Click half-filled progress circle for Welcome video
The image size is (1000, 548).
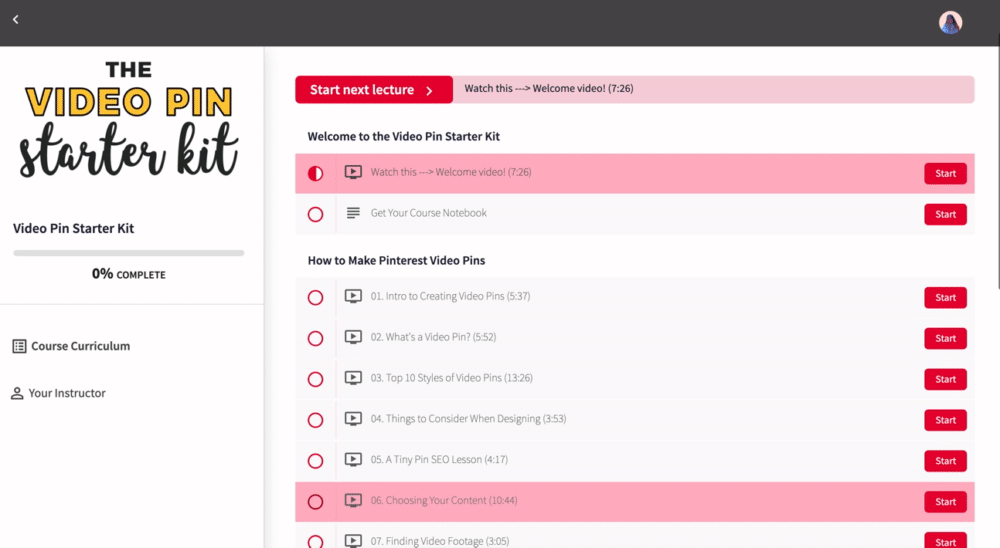(x=315, y=174)
